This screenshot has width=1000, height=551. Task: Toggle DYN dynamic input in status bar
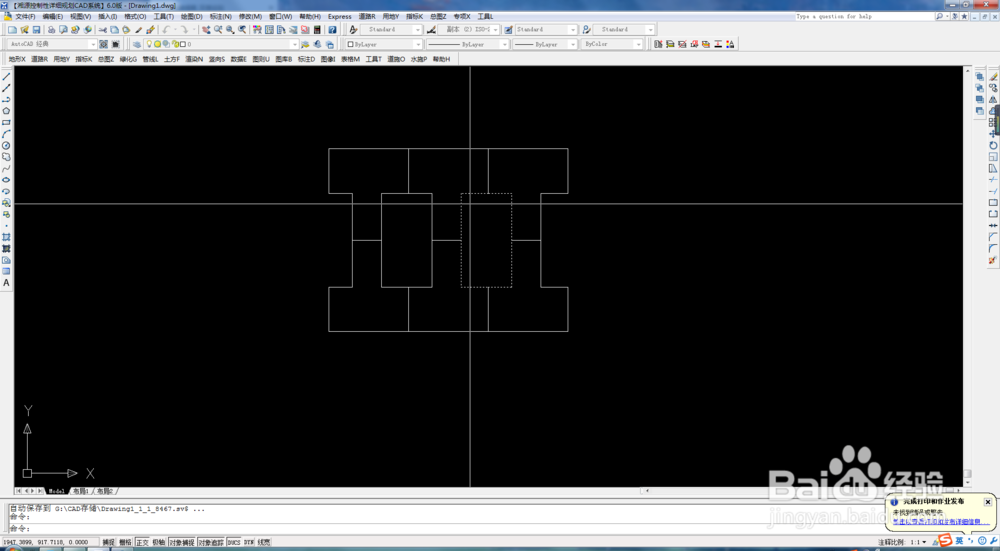[x=249, y=542]
